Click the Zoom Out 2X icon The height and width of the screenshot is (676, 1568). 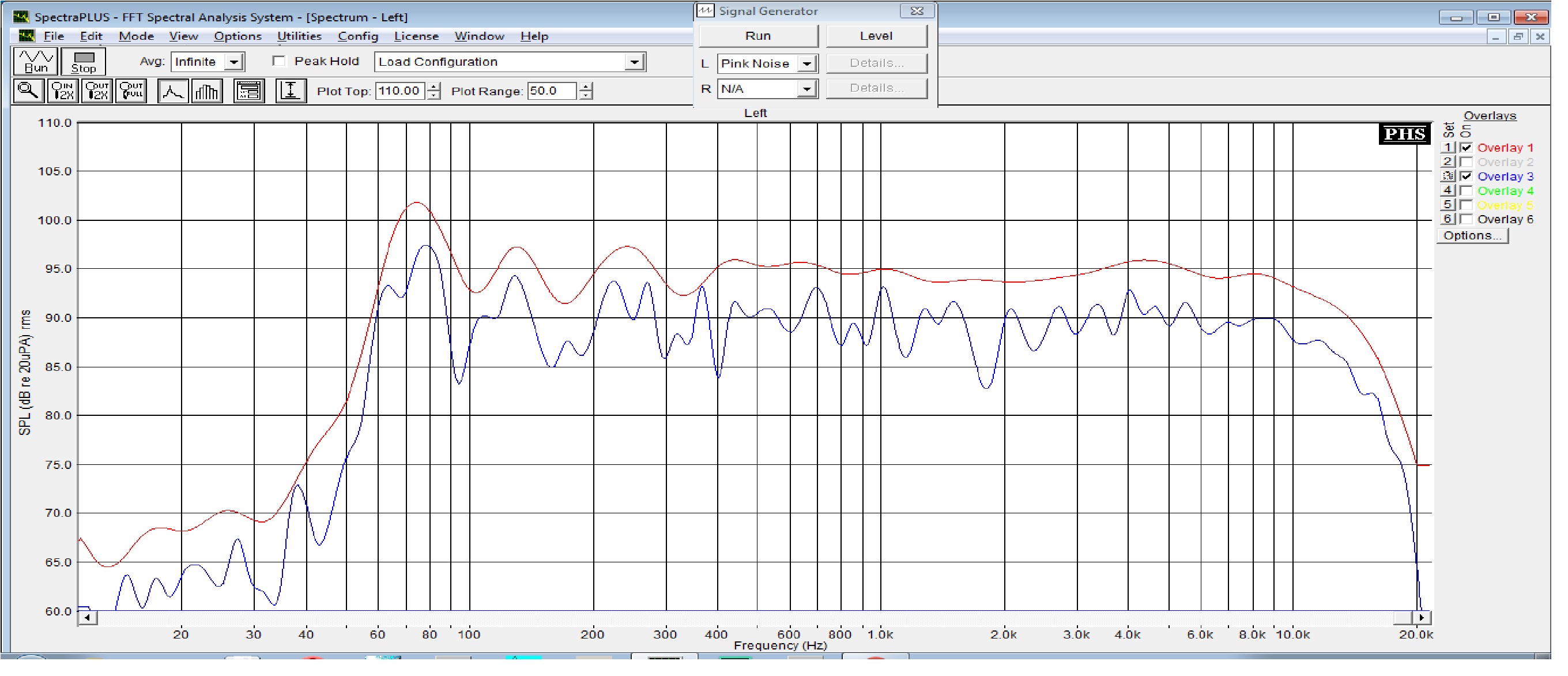coord(97,91)
